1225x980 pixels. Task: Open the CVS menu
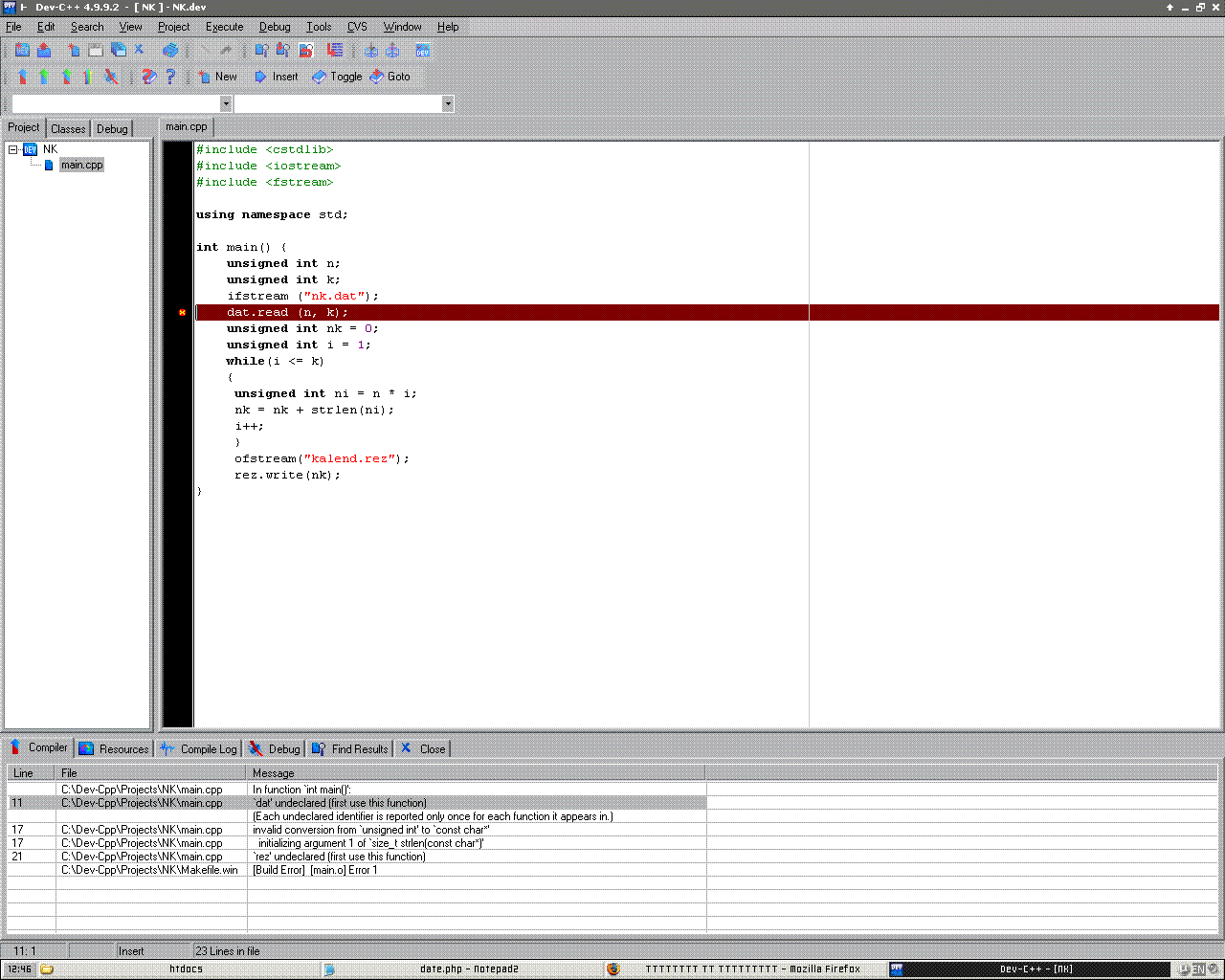tap(357, 27)
